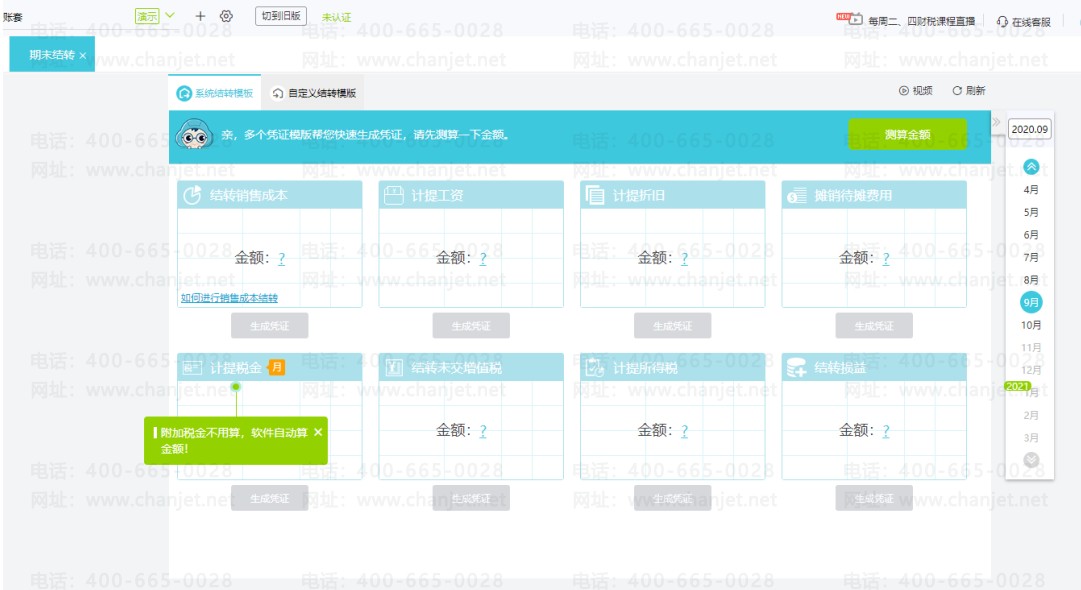Select 5月 in month timeline
The width and height of the screenshot is (1081, 590).
(1031, 212)
